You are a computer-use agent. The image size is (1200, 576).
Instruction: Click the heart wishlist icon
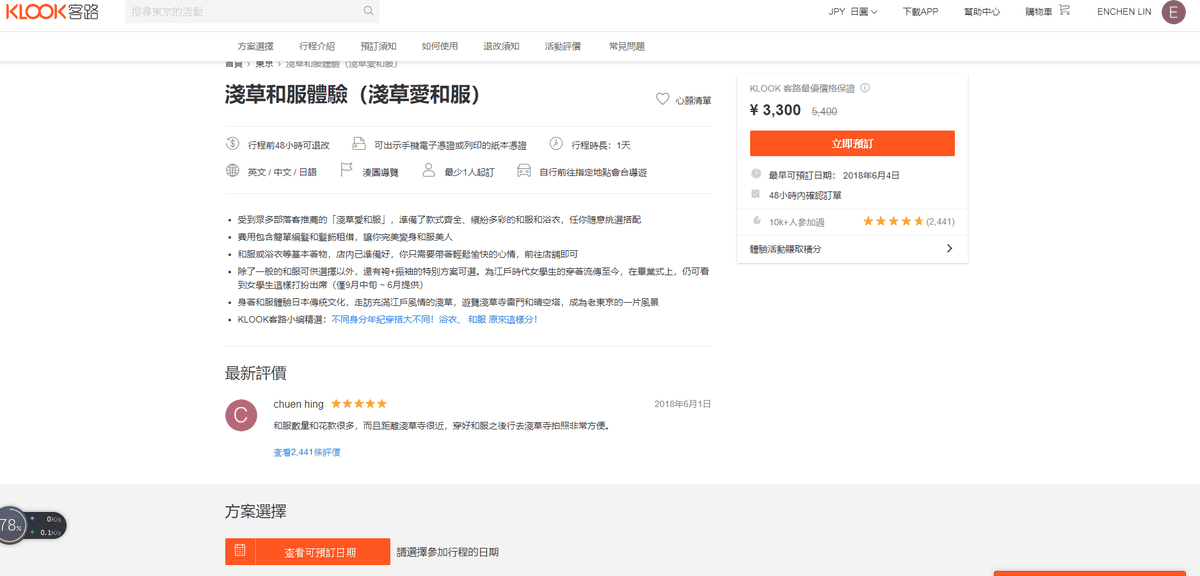pyautogui.click(x=662, y=99)
